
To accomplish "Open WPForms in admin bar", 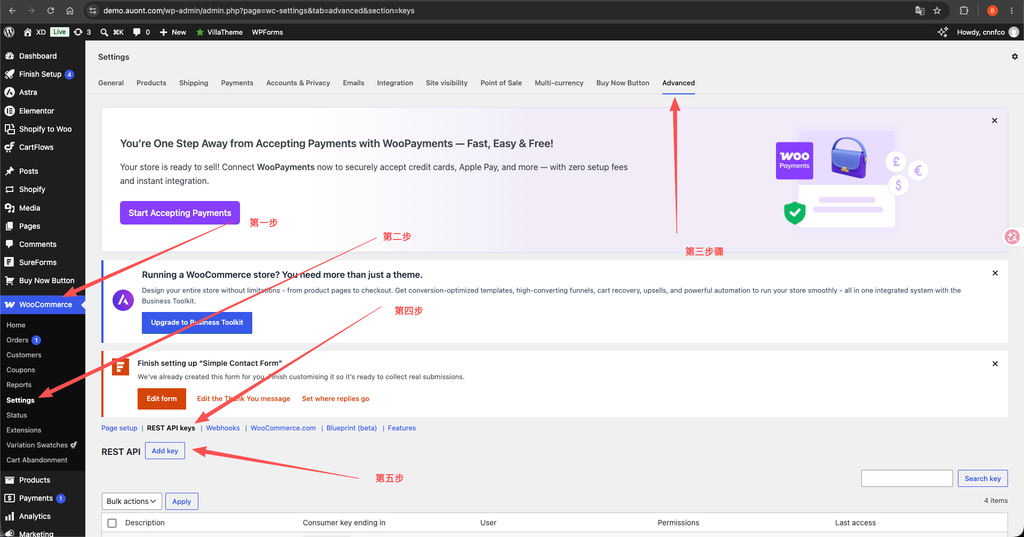I will pyautogui.click(x=267, y=32).
